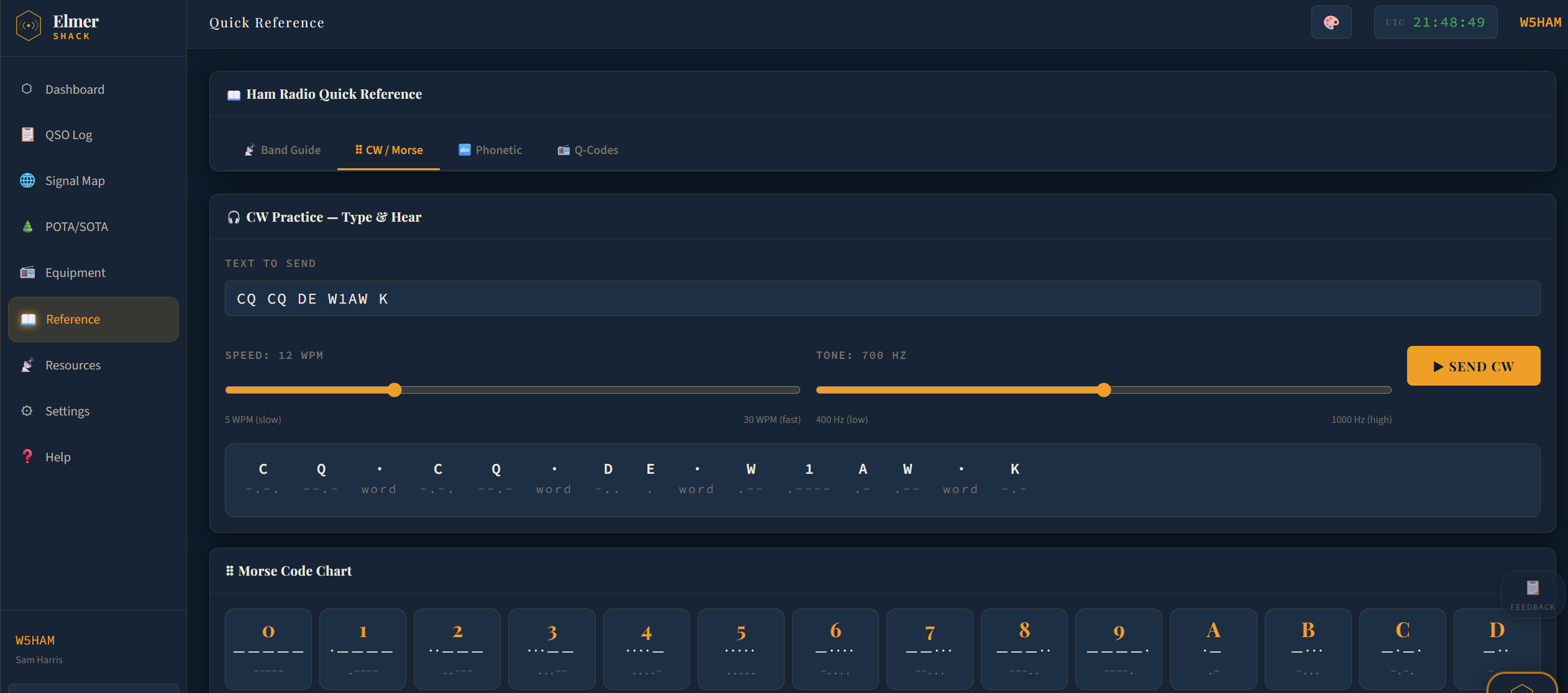
Task: Open Equipment section
Action: (93, 273)
